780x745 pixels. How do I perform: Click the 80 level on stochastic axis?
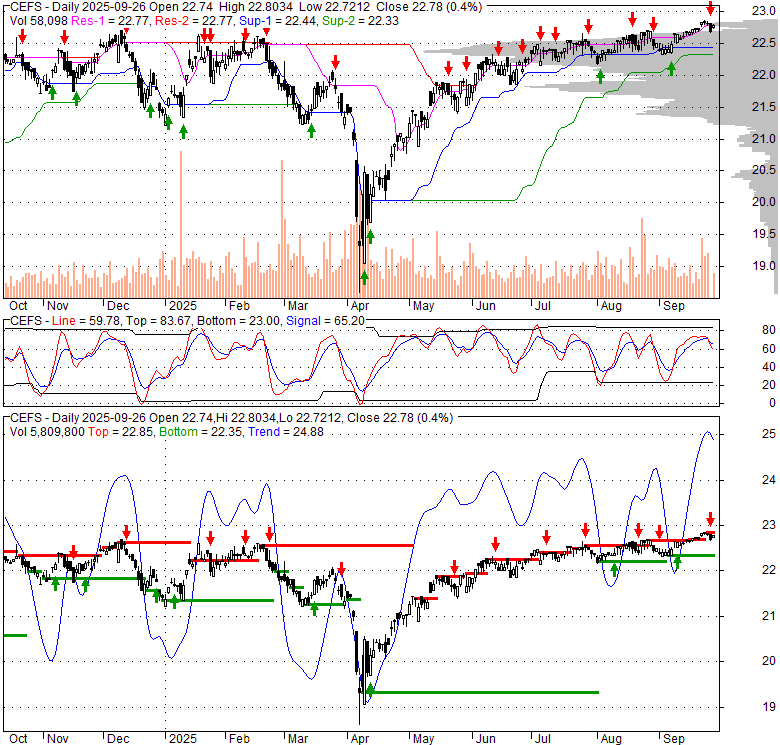click(x=769, y=330)
